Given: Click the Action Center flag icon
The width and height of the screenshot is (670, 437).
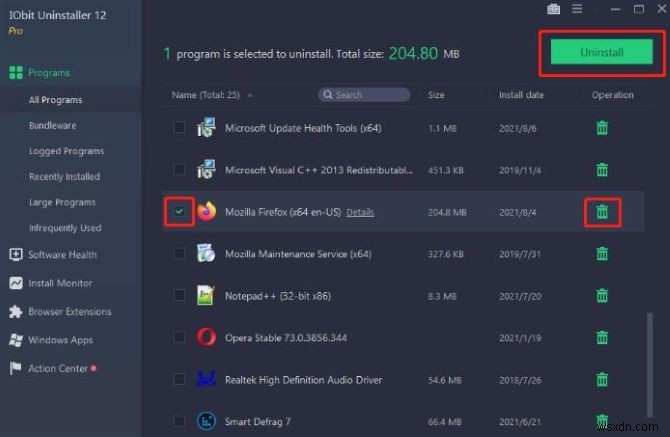Looking at the screenshot, I should click(x=15, y=368).
